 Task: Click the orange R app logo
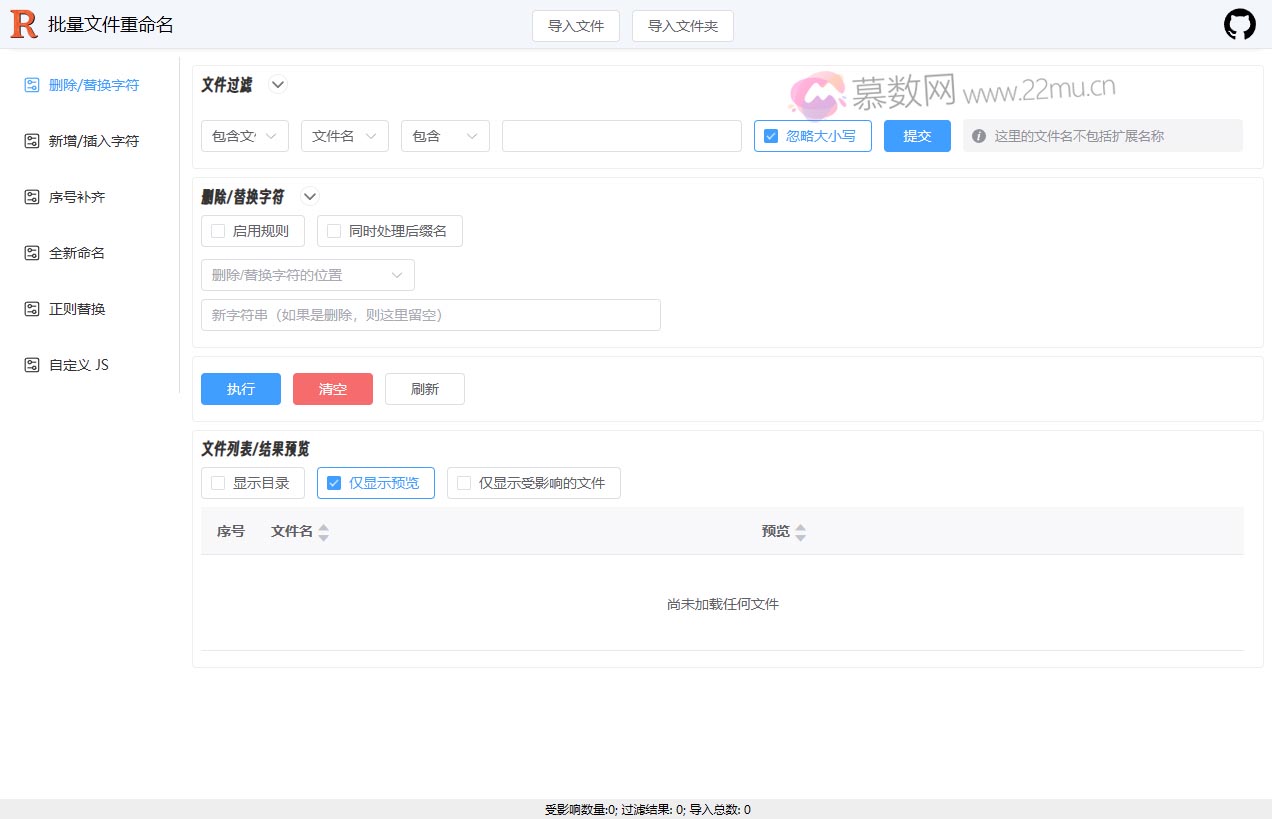point(24,25)
